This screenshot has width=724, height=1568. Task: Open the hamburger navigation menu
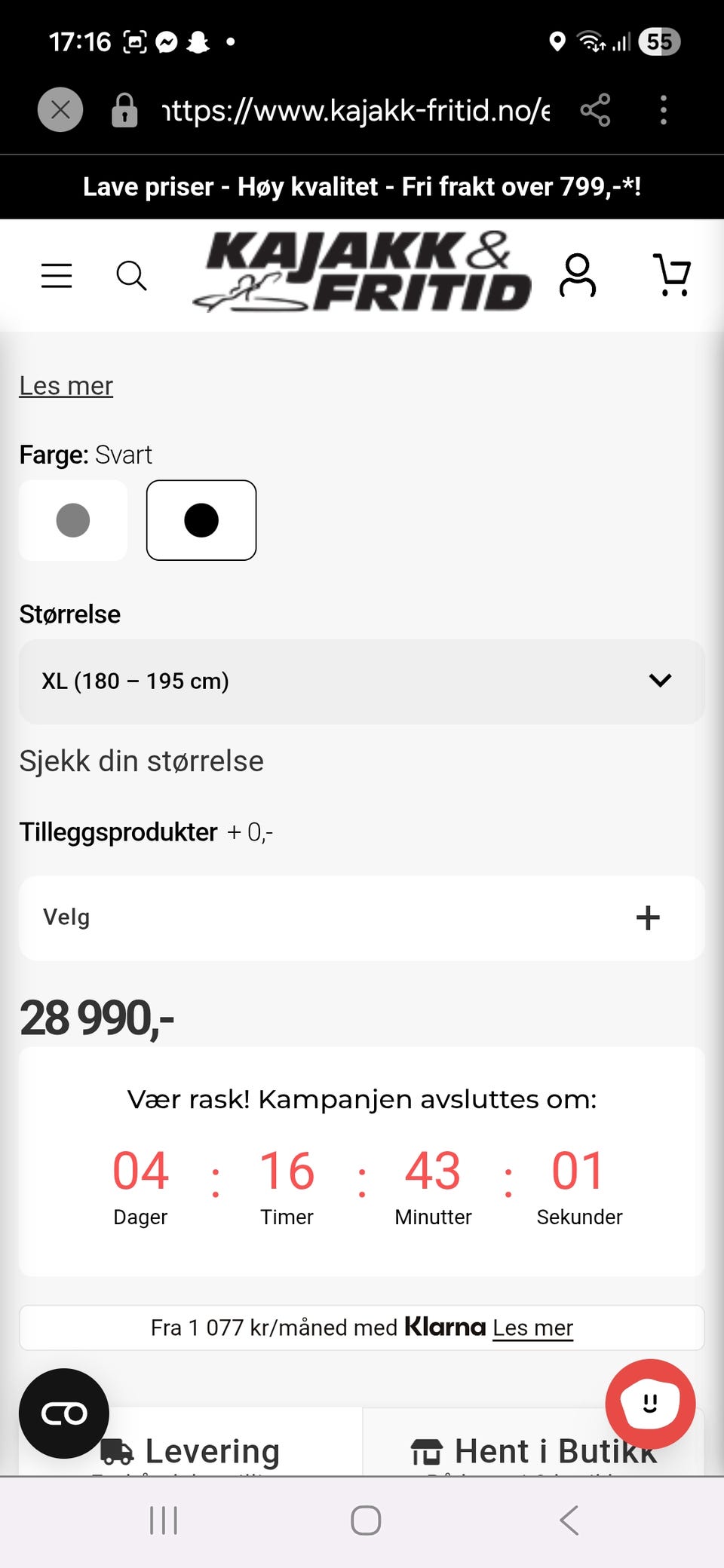[x=57, y=276]
